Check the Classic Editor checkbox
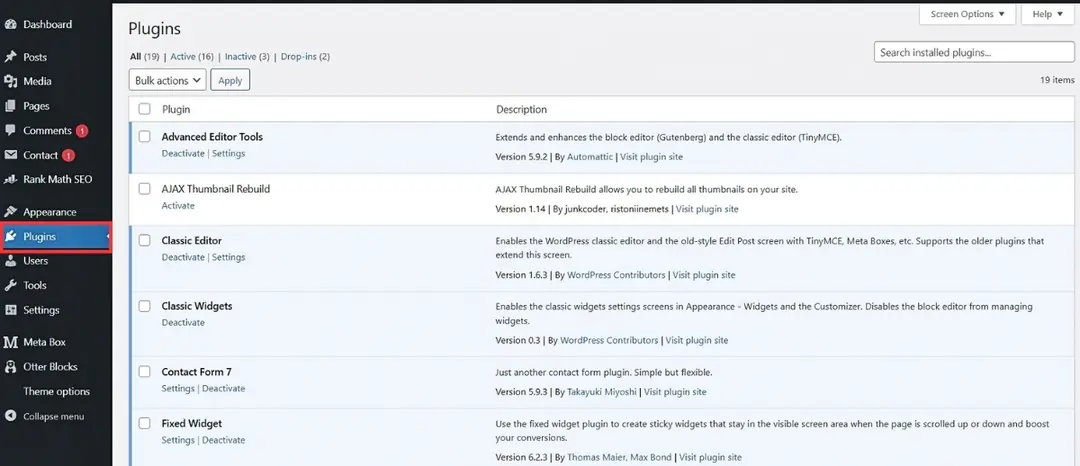This screenshot has height=466, width=1080. (144, 240)
